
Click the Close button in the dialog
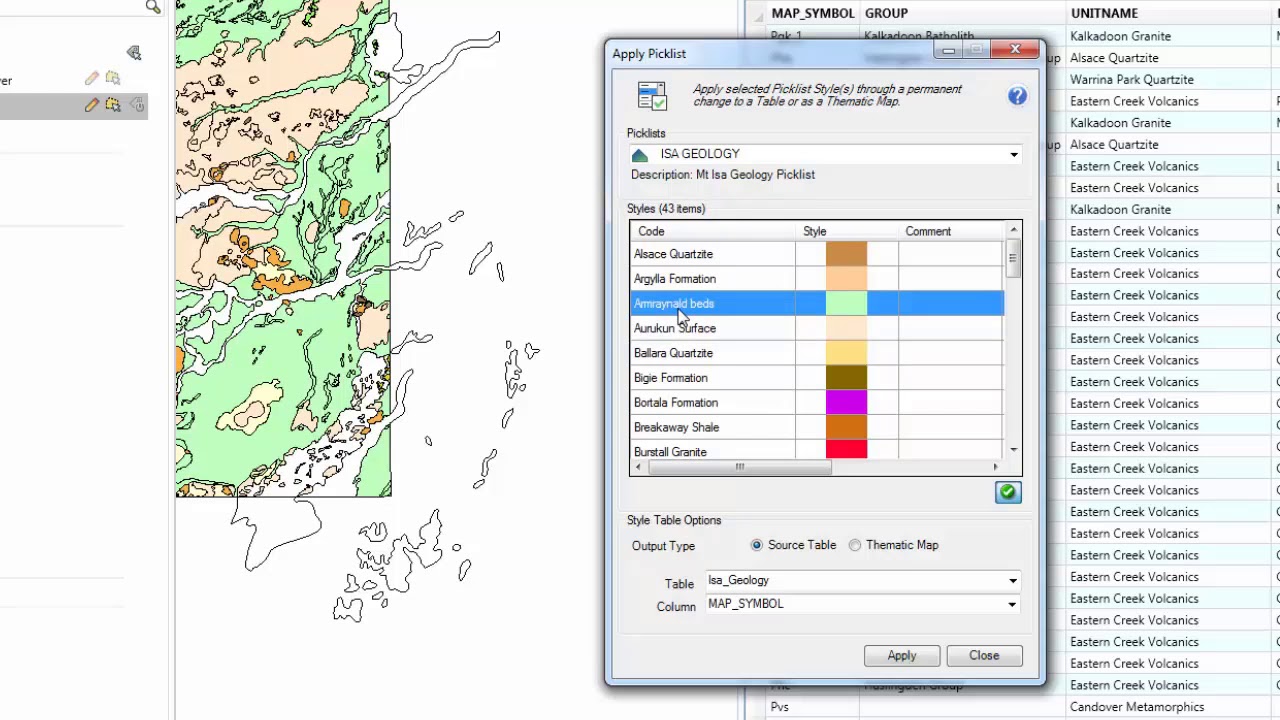point(984,656)
